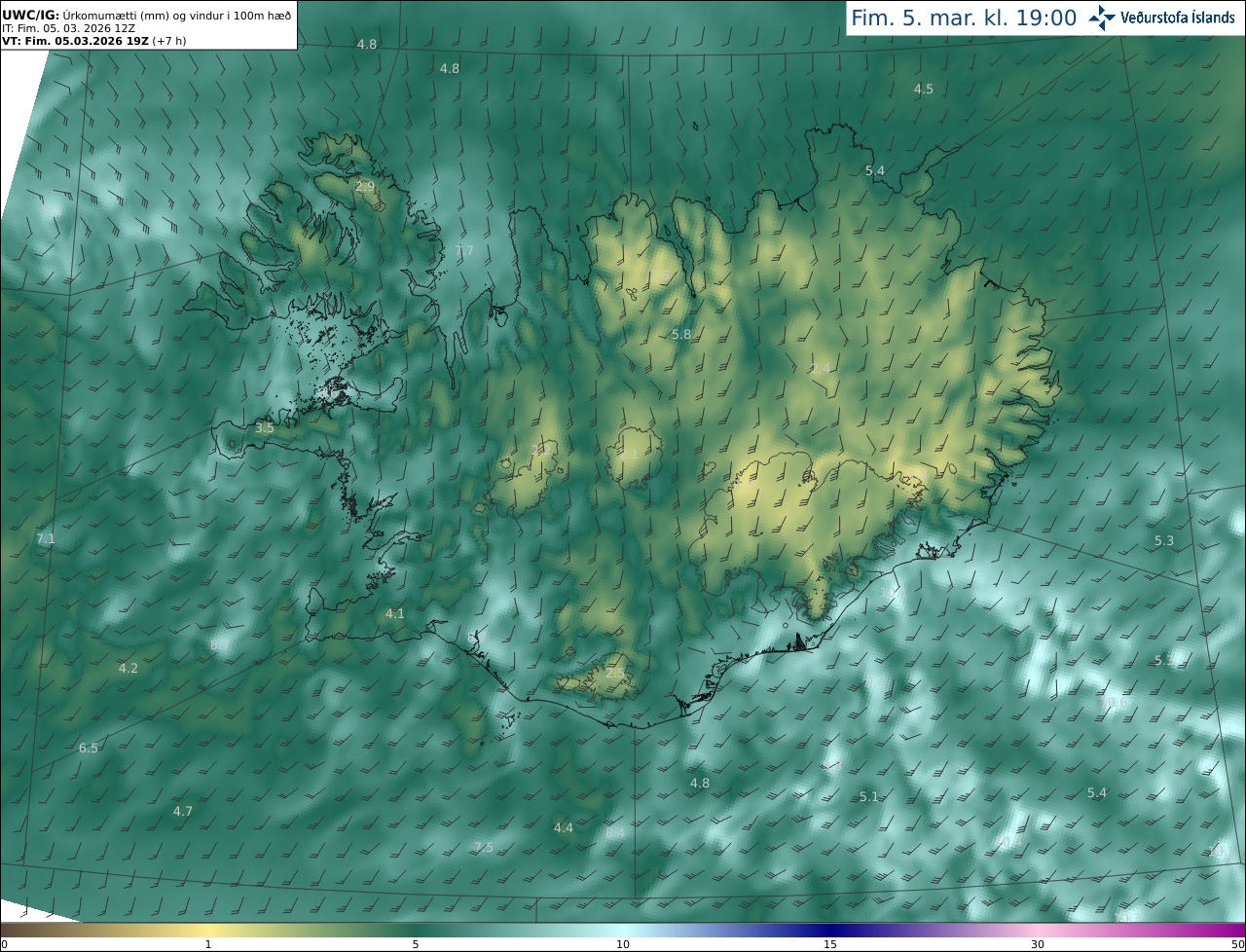The height and width of the screenshot is (952, 1246).
Task: Click the 1 label on the color scale
Action: click(x=208, y=944)
